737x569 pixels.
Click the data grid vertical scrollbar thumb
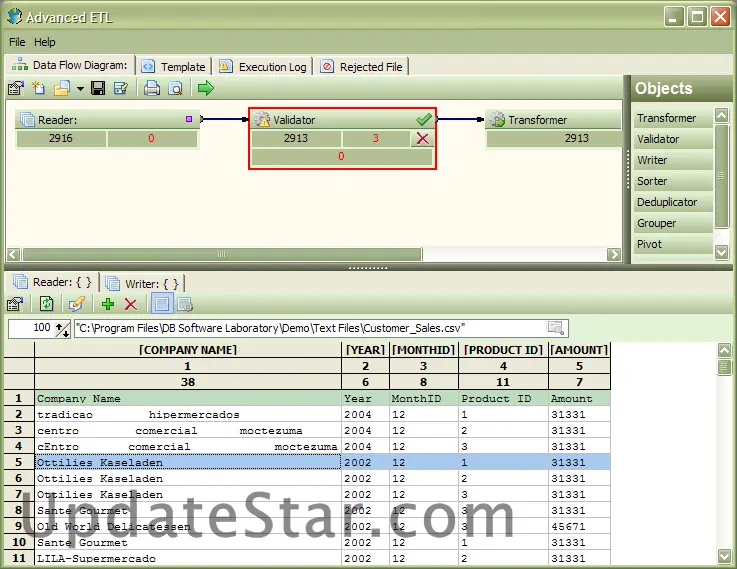[x=724, y=367]
